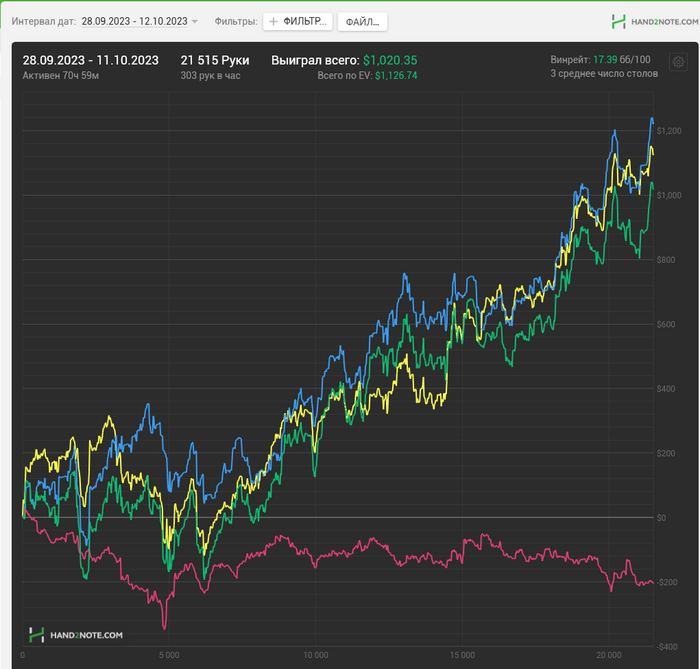Click the $400 y-axis label
The width and height of the screenshot is (700, 669).
[x=666, y=389]
